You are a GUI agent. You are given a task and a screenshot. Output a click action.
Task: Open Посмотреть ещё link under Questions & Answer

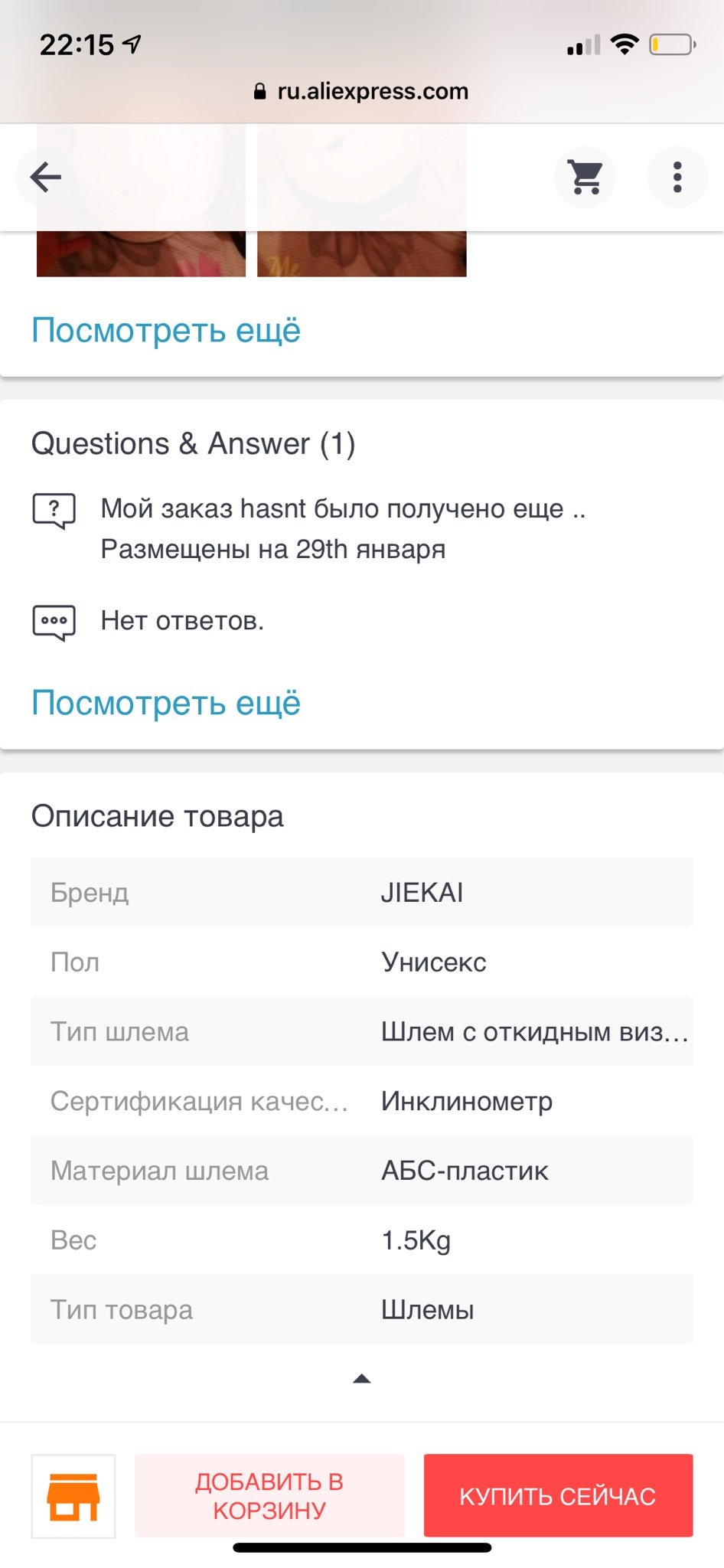166,703
